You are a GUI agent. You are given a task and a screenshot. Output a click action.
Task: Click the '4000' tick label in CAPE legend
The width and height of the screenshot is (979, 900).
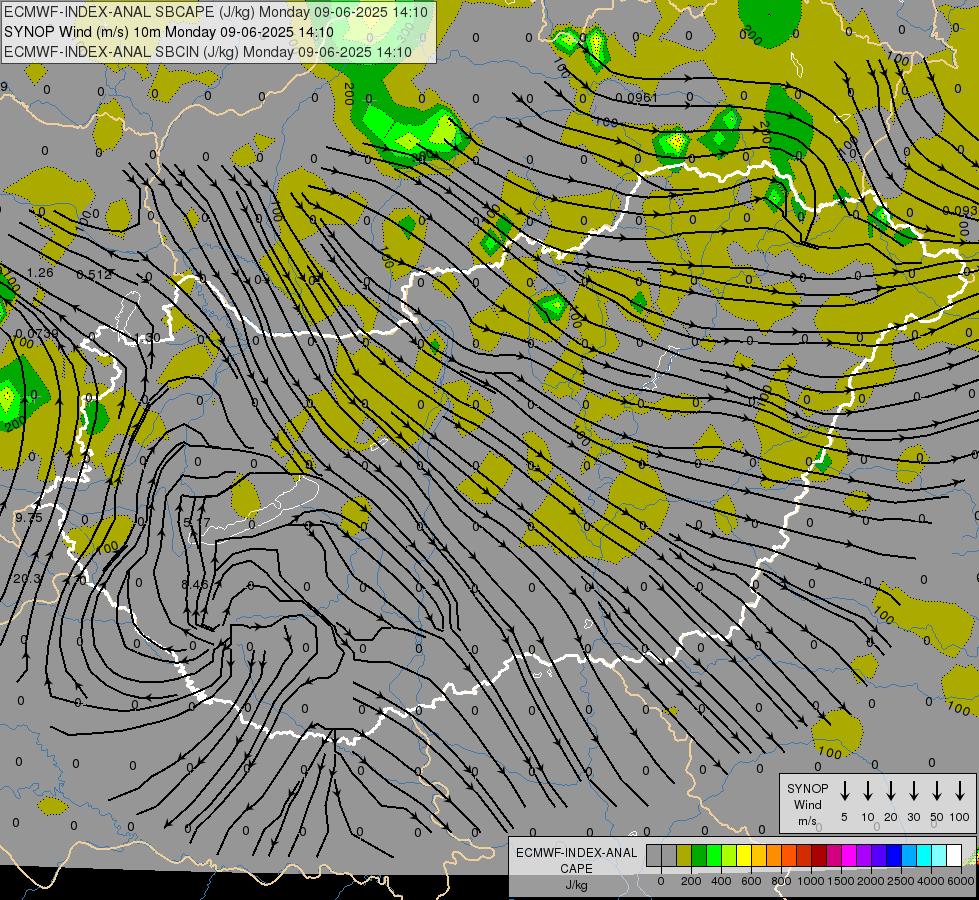tap(931, 881)
